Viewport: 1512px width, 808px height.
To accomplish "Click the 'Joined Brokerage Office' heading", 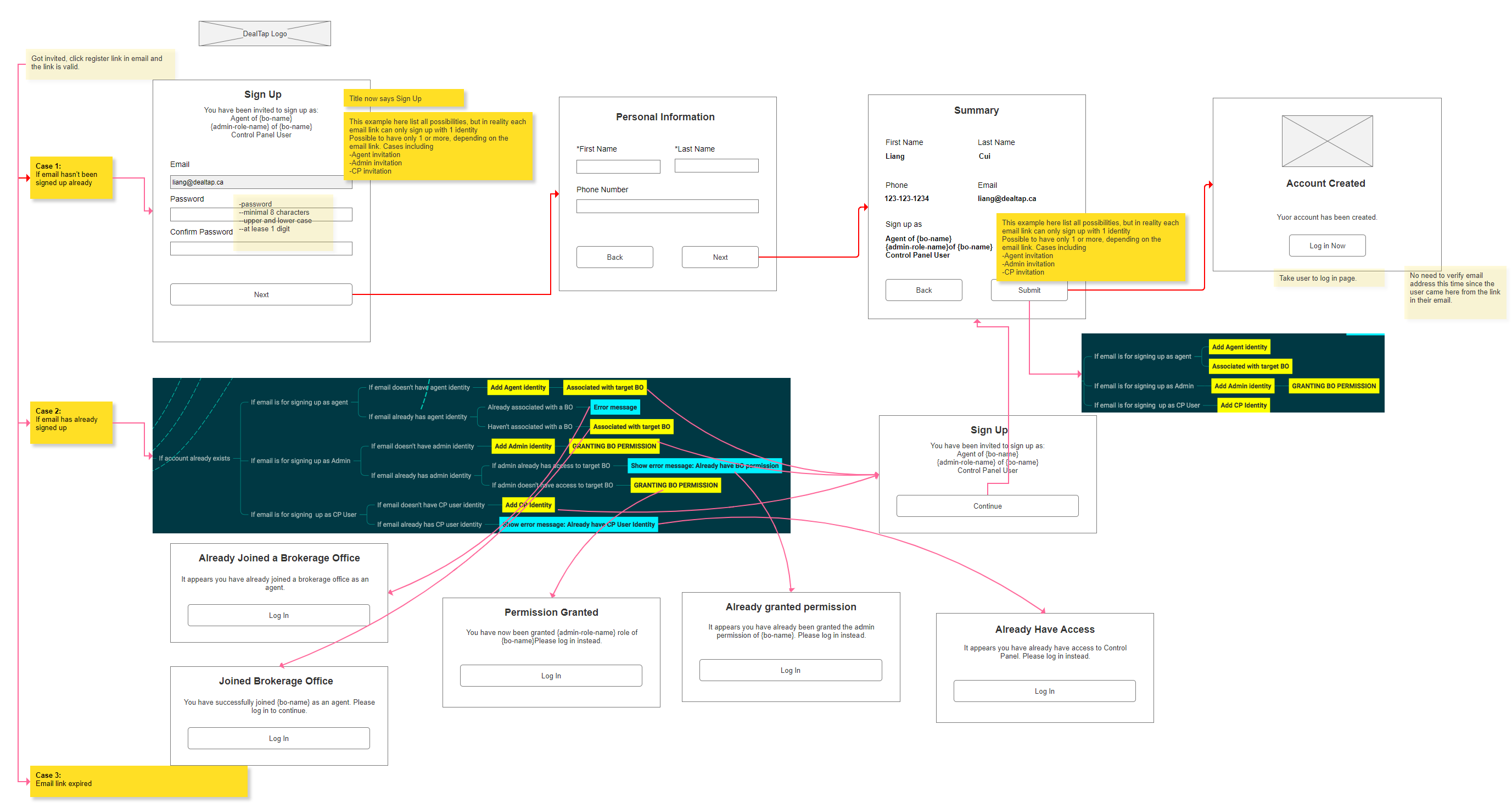I will pyautogui.click(x=276, y=681).
